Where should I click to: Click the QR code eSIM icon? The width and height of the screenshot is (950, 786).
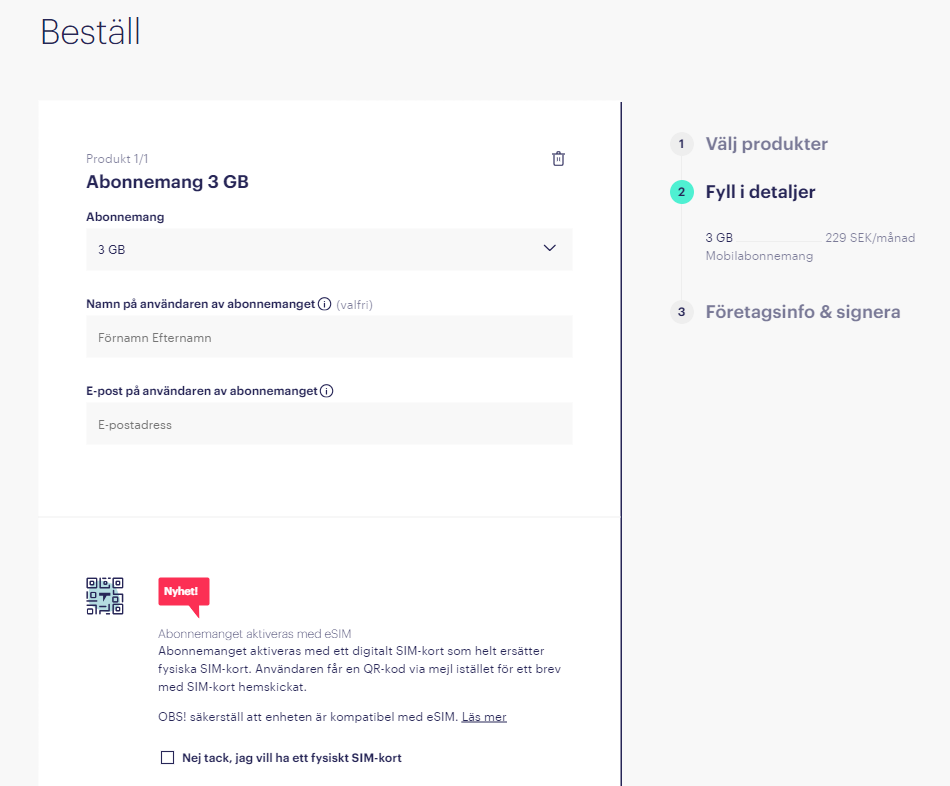pyautogui.click(x=105, y=596)
